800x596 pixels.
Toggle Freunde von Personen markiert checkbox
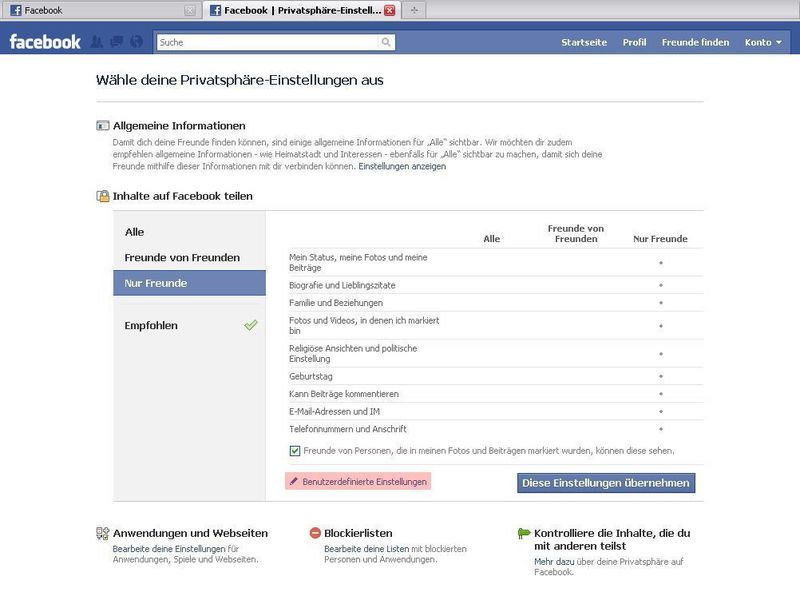[295, 451]
